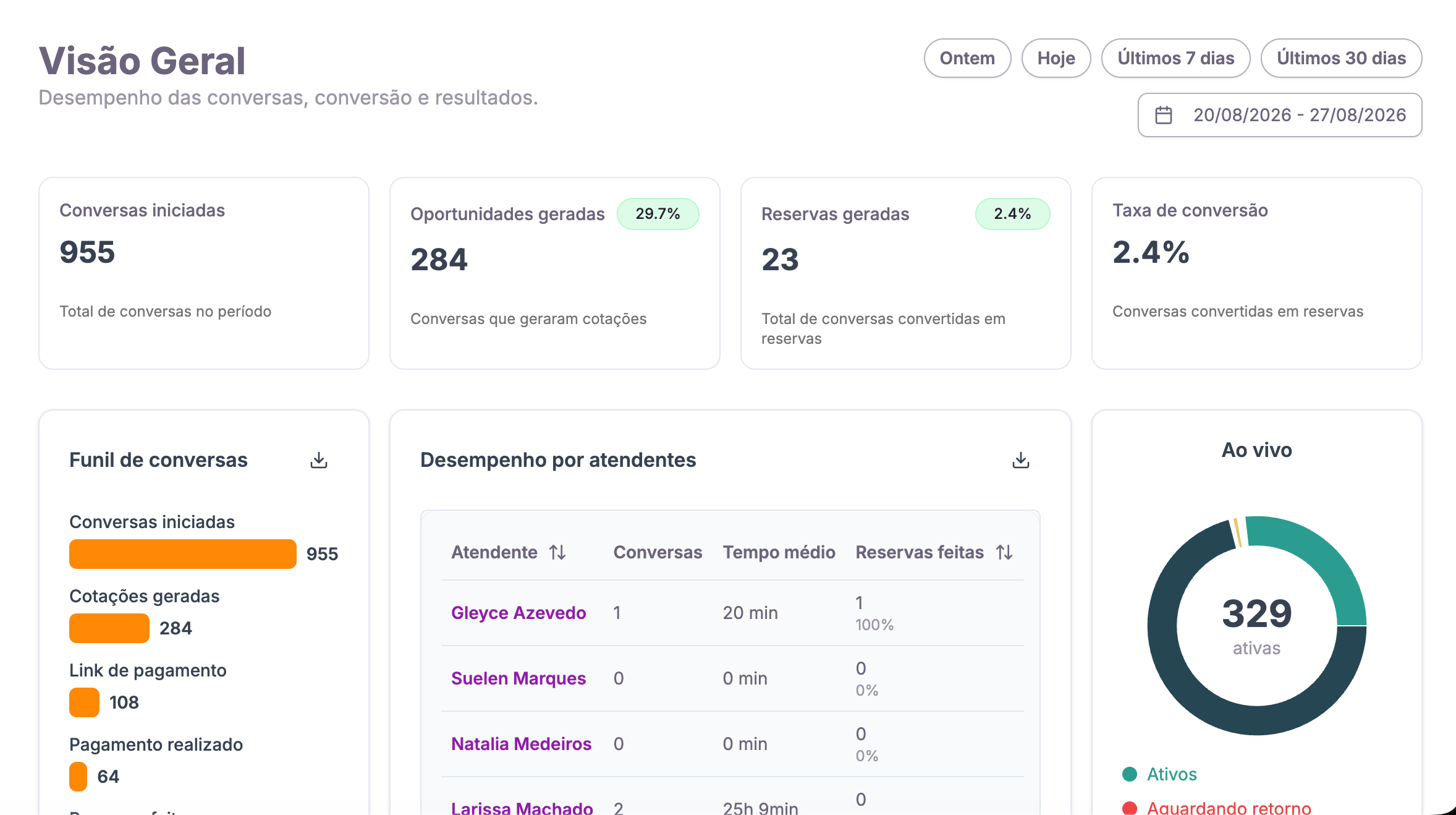Image resolution: width=1456 pixels, height=815 pixels.
Task: Click the red Aguardando retorno legend dot
Action: (1130, 808)
